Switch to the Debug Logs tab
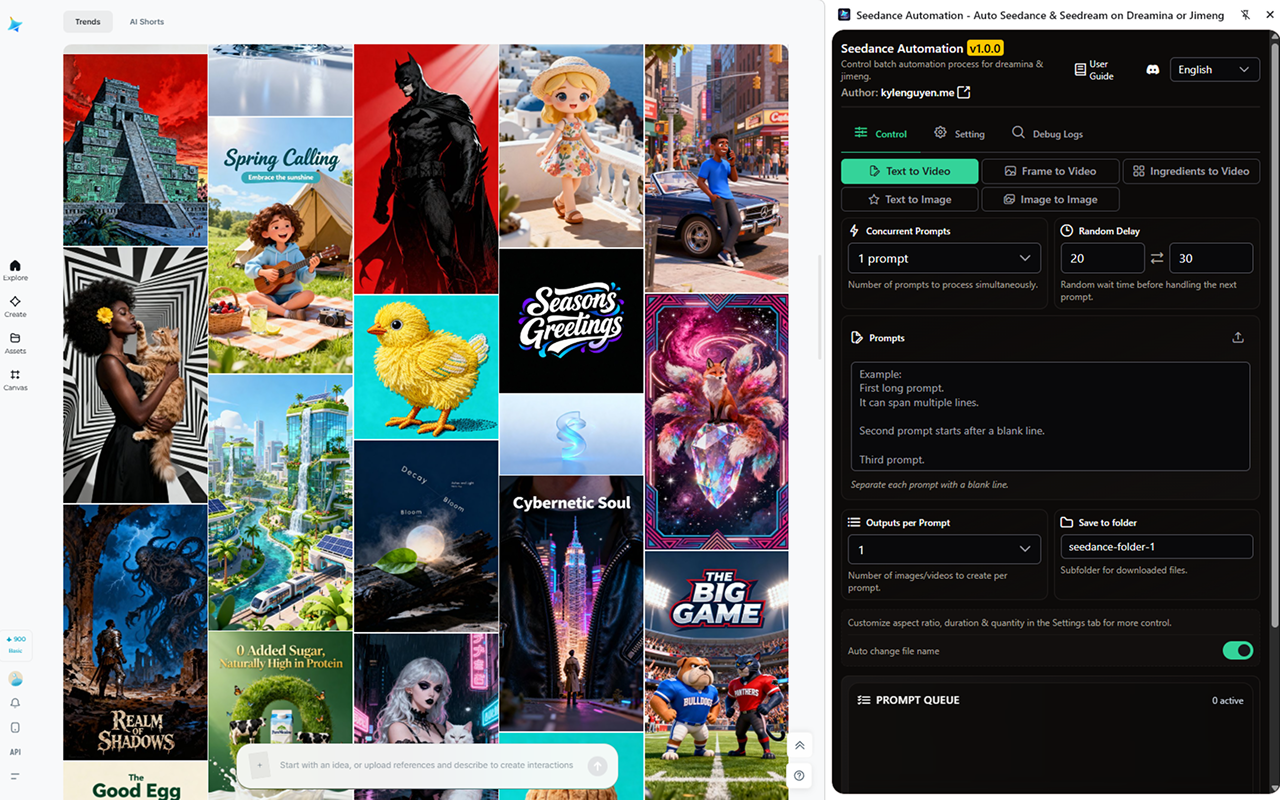Screen dimensions: 1280x800 tap(1047, 133)
